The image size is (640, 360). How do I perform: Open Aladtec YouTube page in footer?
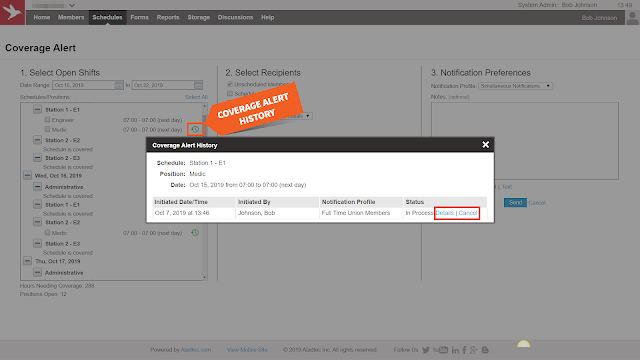tap(440, 350)
